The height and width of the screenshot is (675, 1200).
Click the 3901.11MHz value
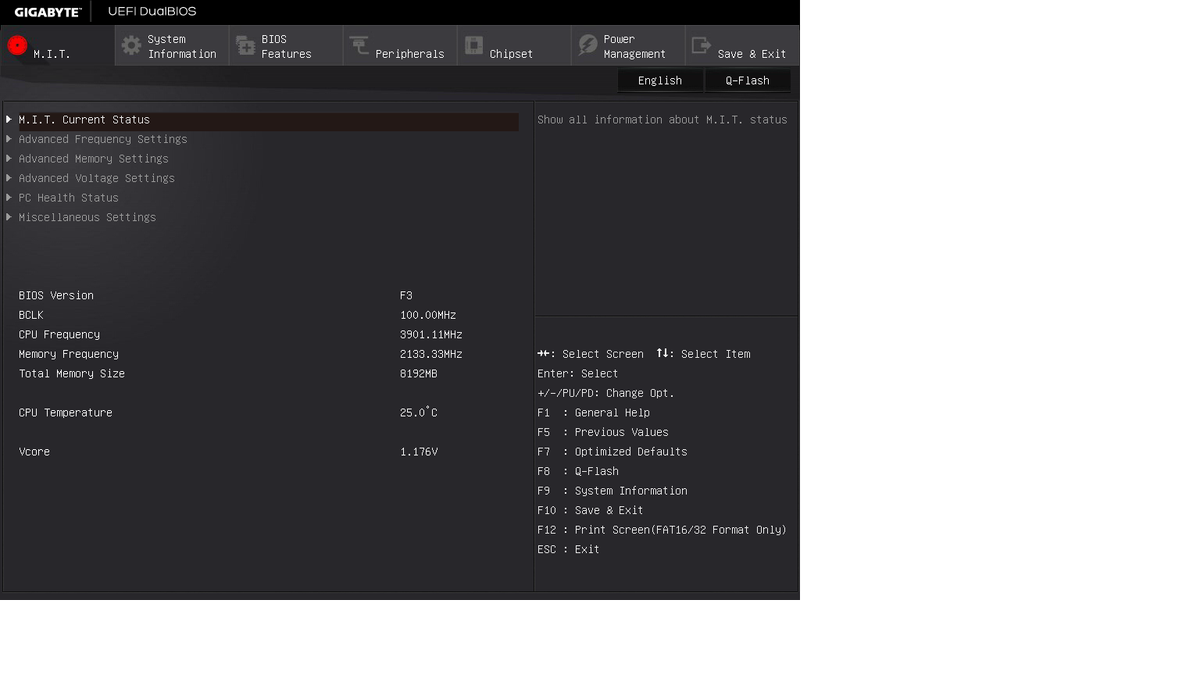pos(431,335)
